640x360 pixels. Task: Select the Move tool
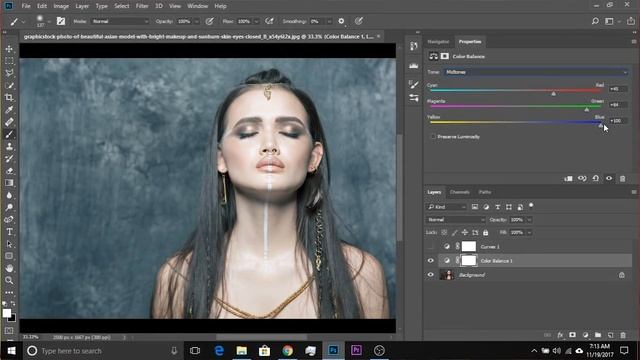coord(9,49)
